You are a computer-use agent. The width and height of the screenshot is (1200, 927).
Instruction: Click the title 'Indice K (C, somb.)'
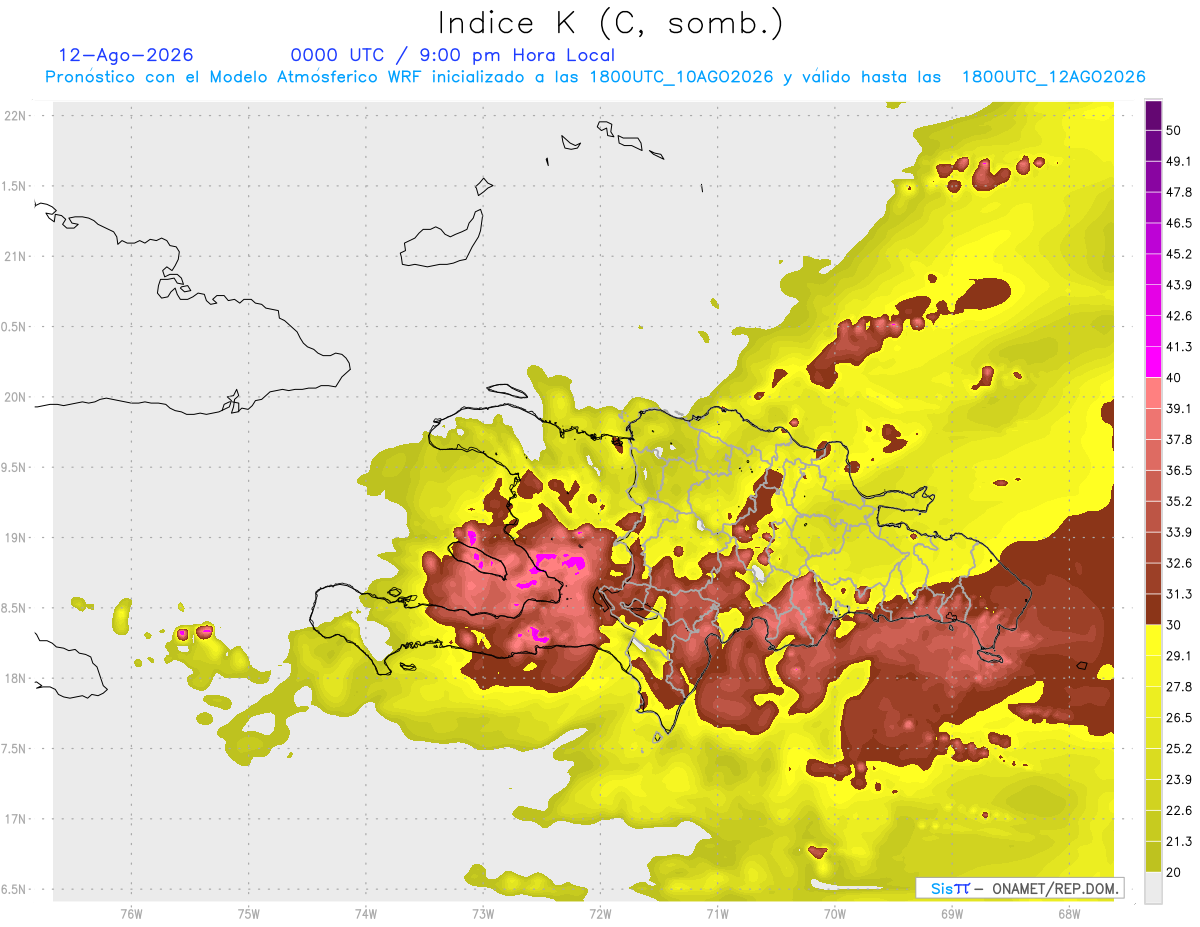pos(611,24)
